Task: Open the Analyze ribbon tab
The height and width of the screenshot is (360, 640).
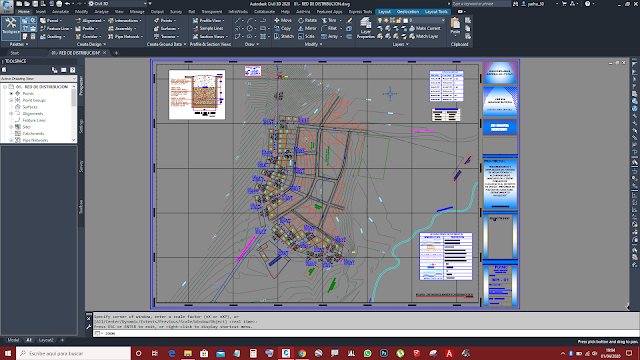Action: (101, 11)
